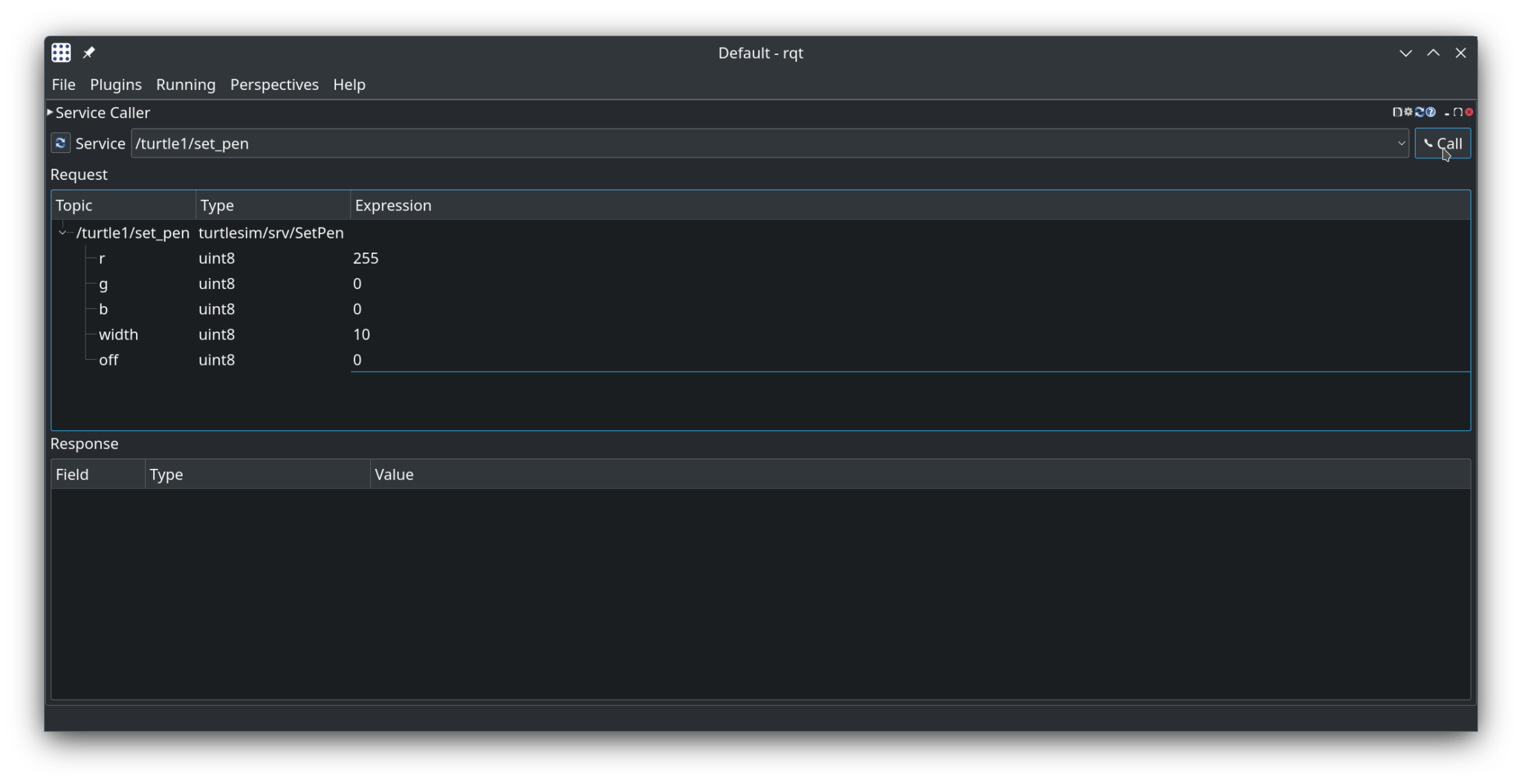
Task: Expand the rqt window with the up chevron
Action: tap(1434, 53)
